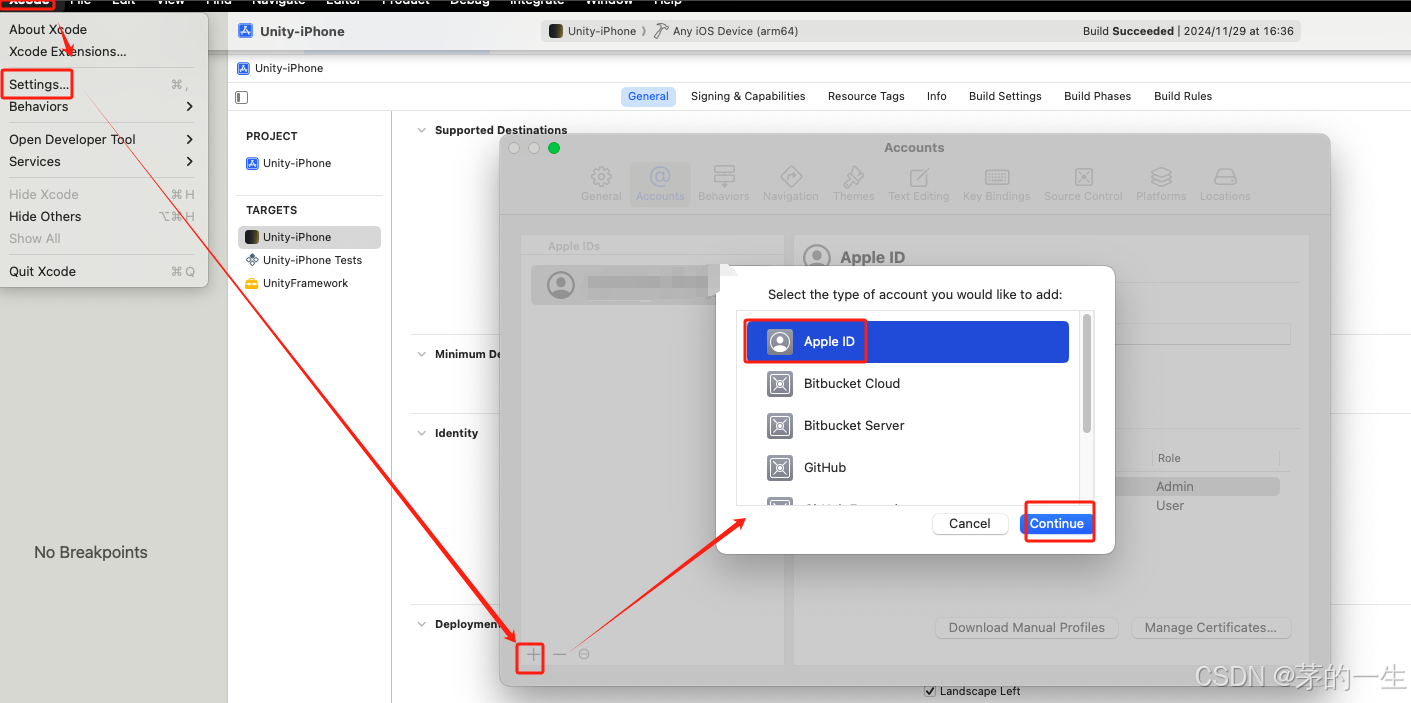
Task: Select the Apple ID account type
Action: pos(907,341)
